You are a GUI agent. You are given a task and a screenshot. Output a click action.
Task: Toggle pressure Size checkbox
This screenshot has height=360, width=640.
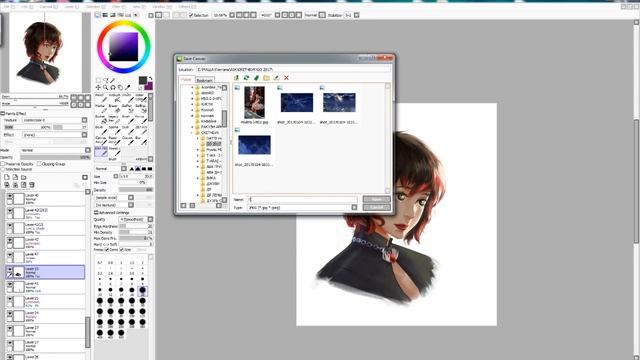click(122, 249)
